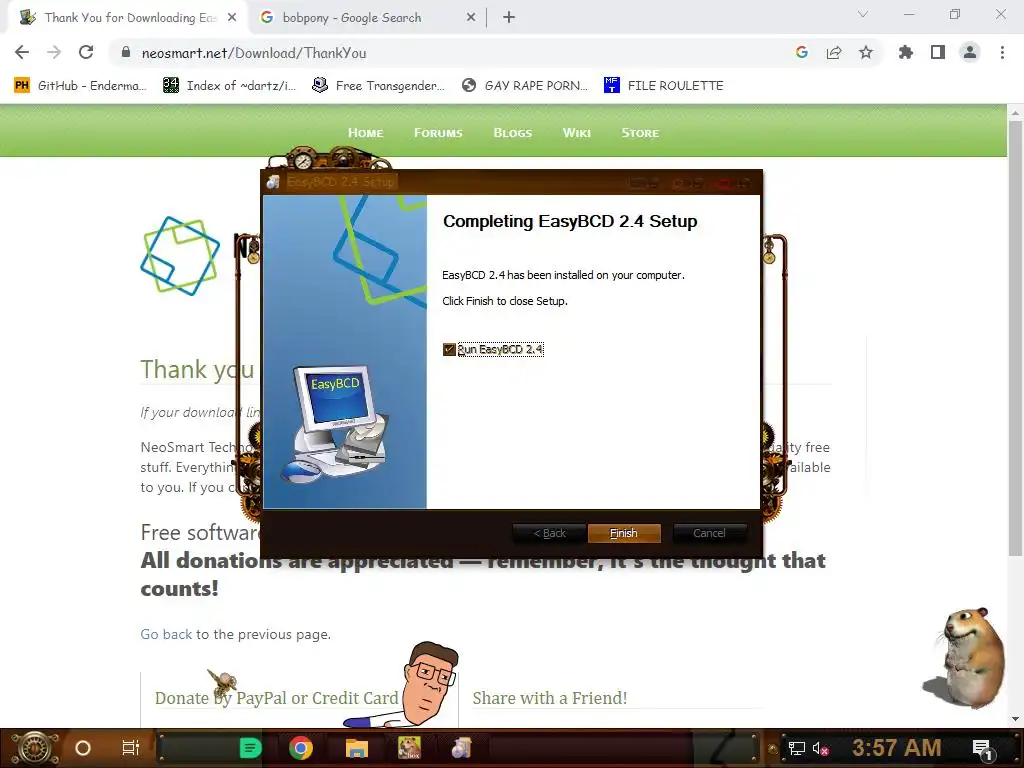Open Cortana search circle in taskbar
This screenshot has width=1024, height=768.
82,748
